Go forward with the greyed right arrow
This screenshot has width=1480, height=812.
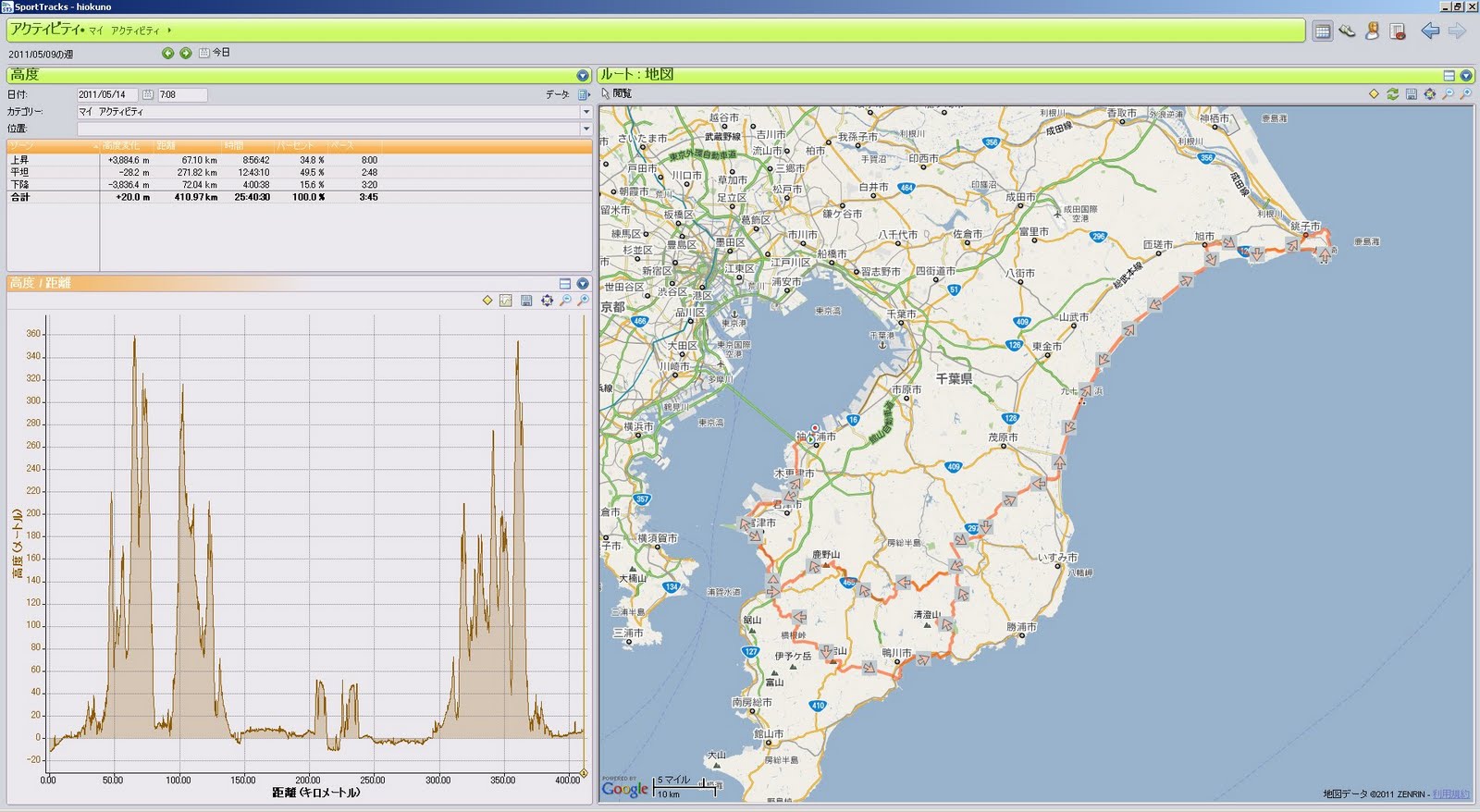click(1457, 31)
